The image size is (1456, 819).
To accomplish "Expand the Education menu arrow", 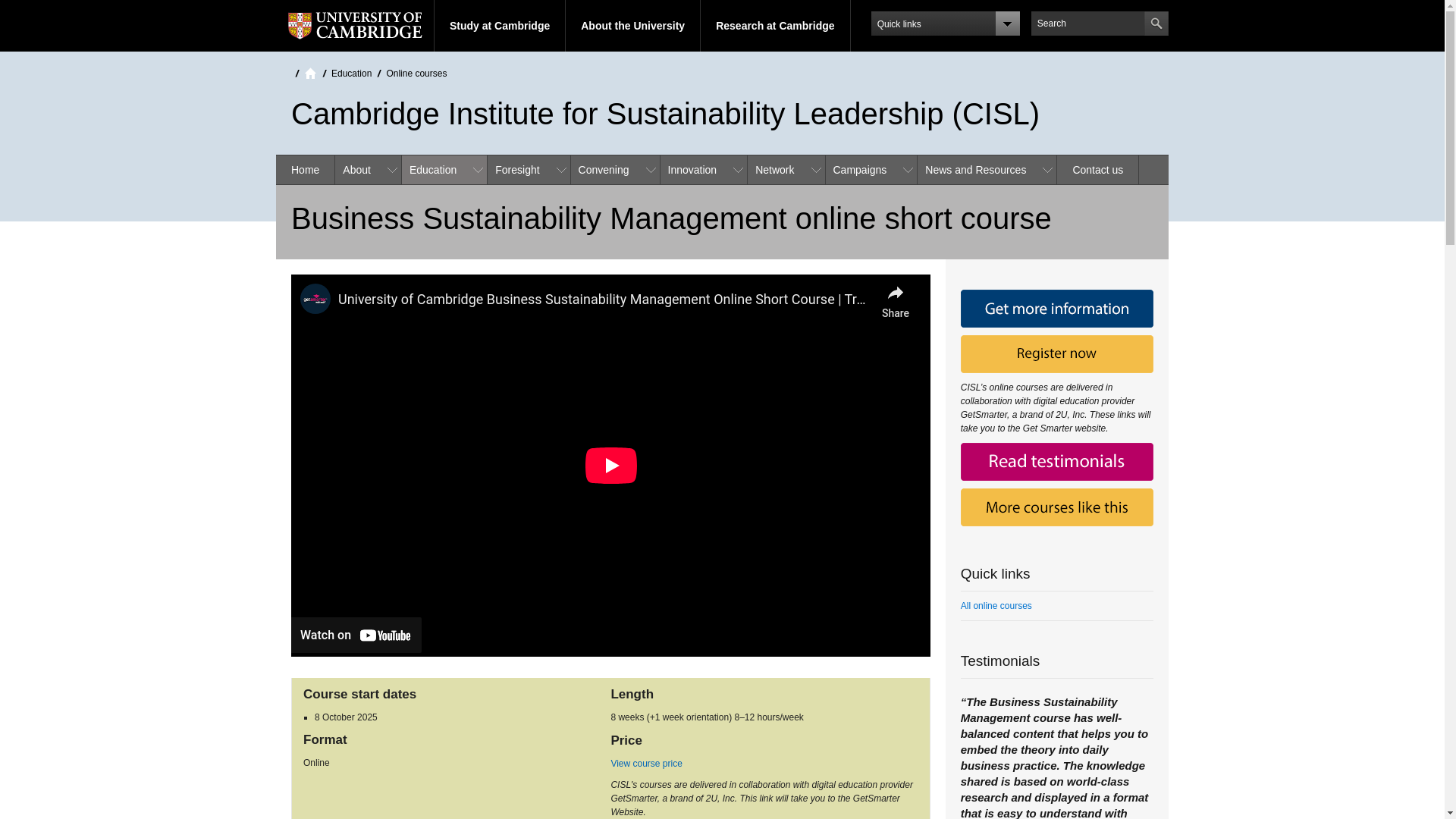I will pyautogui.click(x=478, y=170).
